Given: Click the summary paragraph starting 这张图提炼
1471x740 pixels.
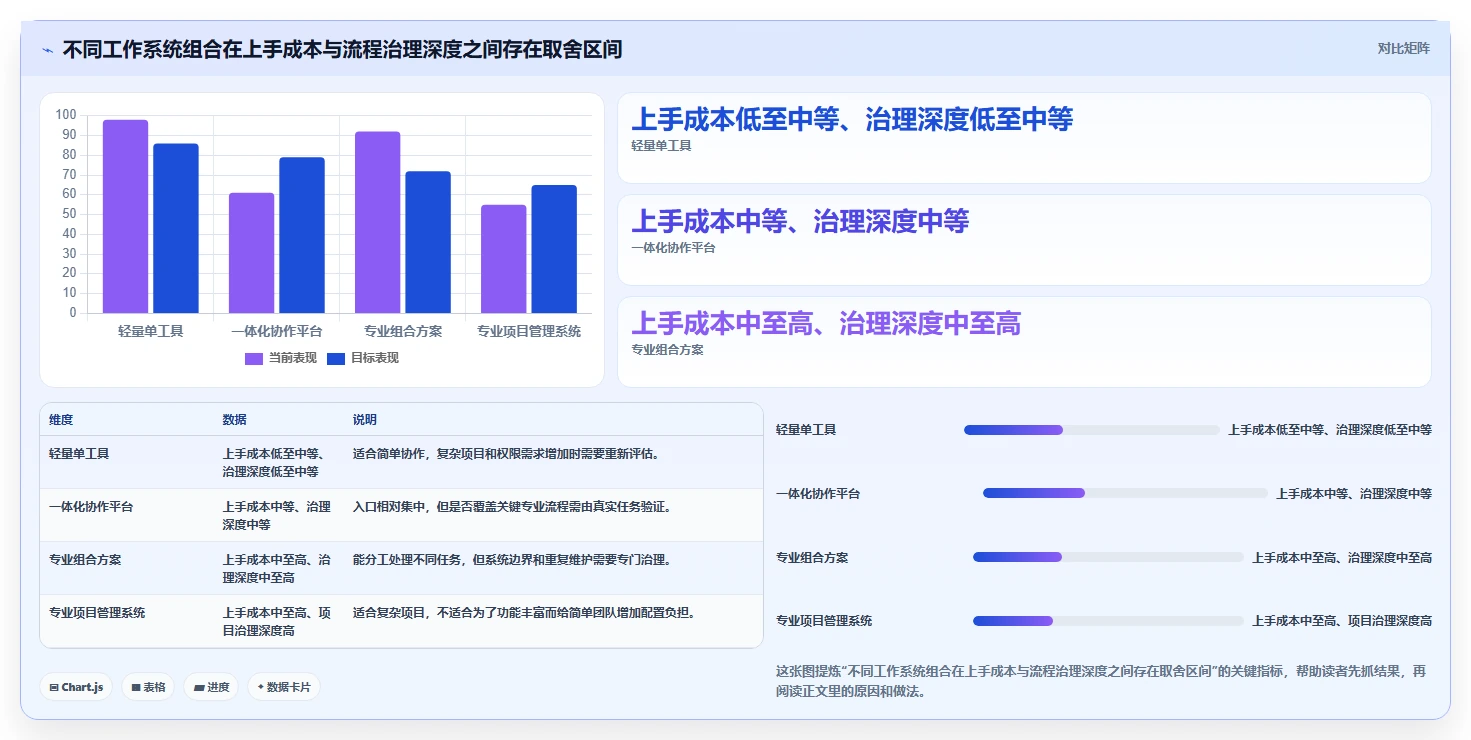Looking at the screenshot, I should point(1100,681).
